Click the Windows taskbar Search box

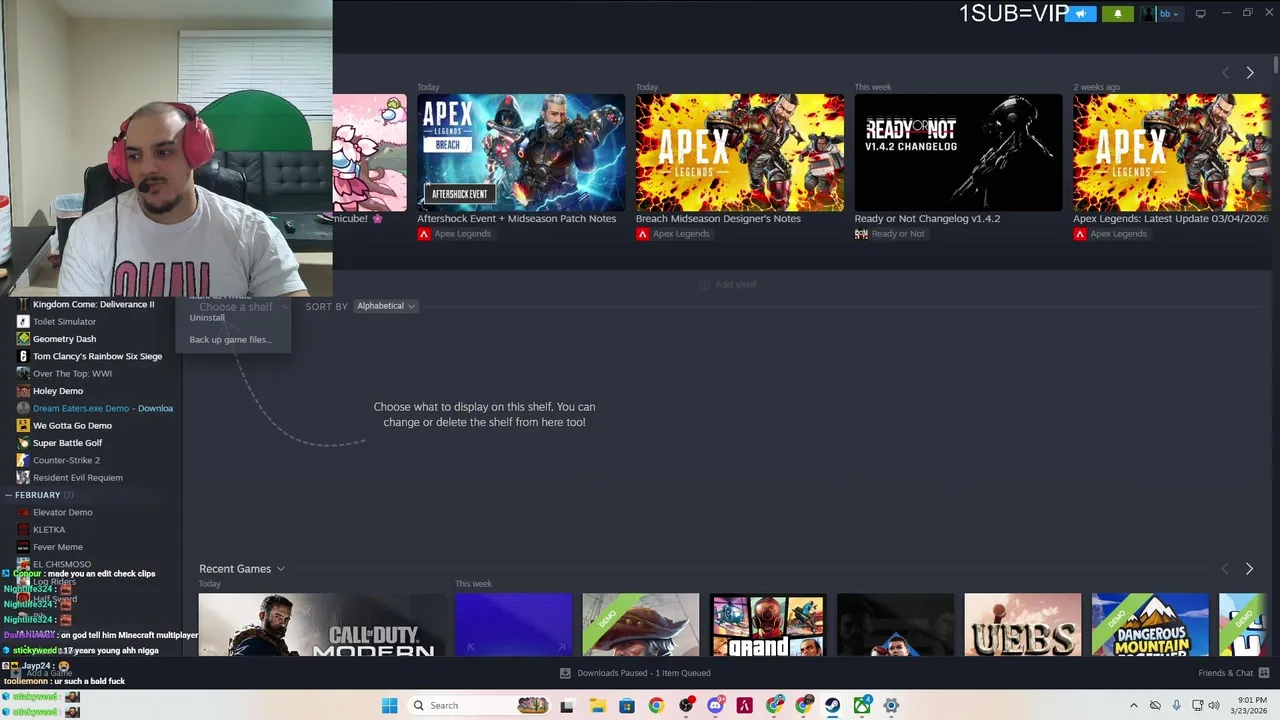[x=477, y=706]
